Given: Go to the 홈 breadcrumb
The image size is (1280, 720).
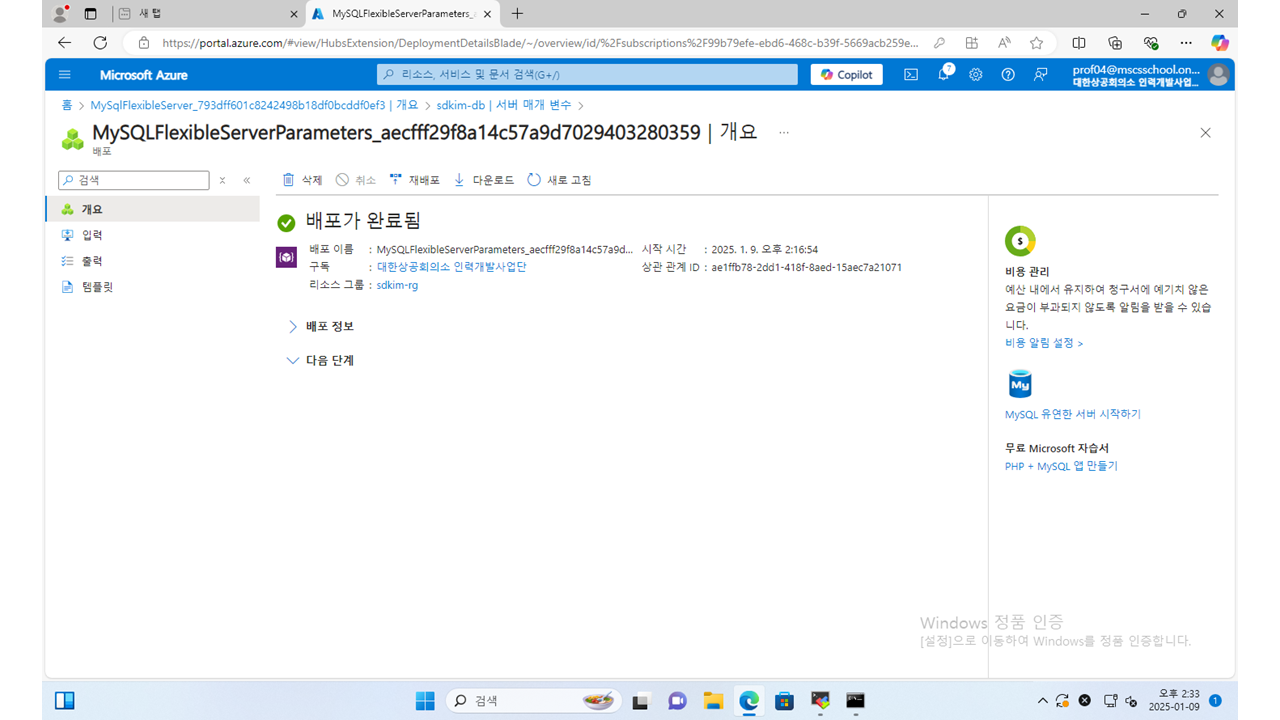Looking at the screenshot, I should pos(66,105).
